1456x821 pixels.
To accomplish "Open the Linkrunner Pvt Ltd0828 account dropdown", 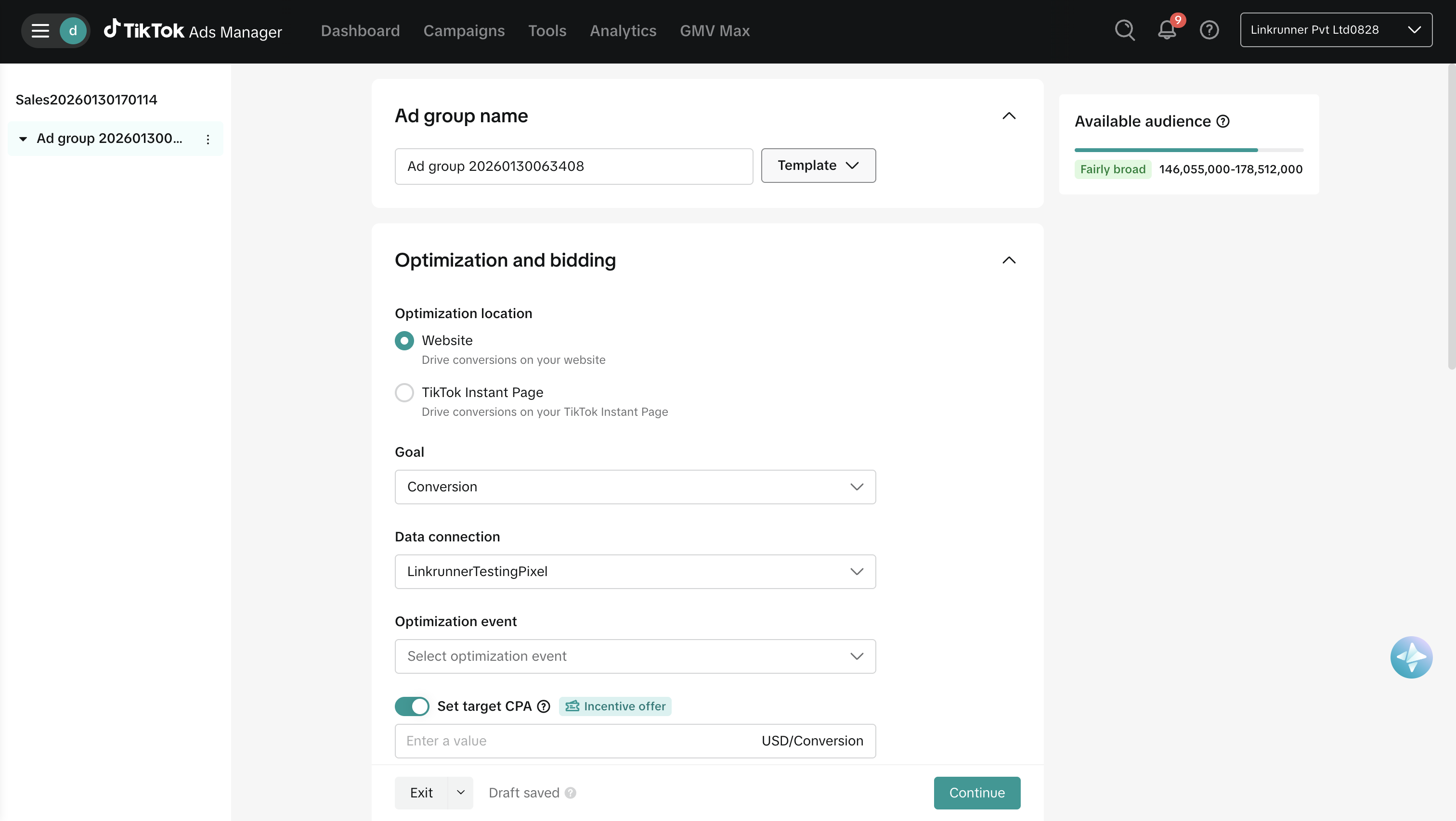I will pos(1336,30).
